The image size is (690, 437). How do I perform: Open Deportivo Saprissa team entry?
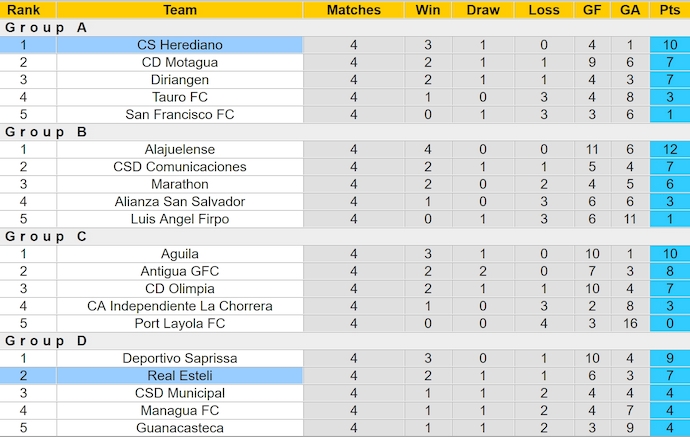coord(180,358)
